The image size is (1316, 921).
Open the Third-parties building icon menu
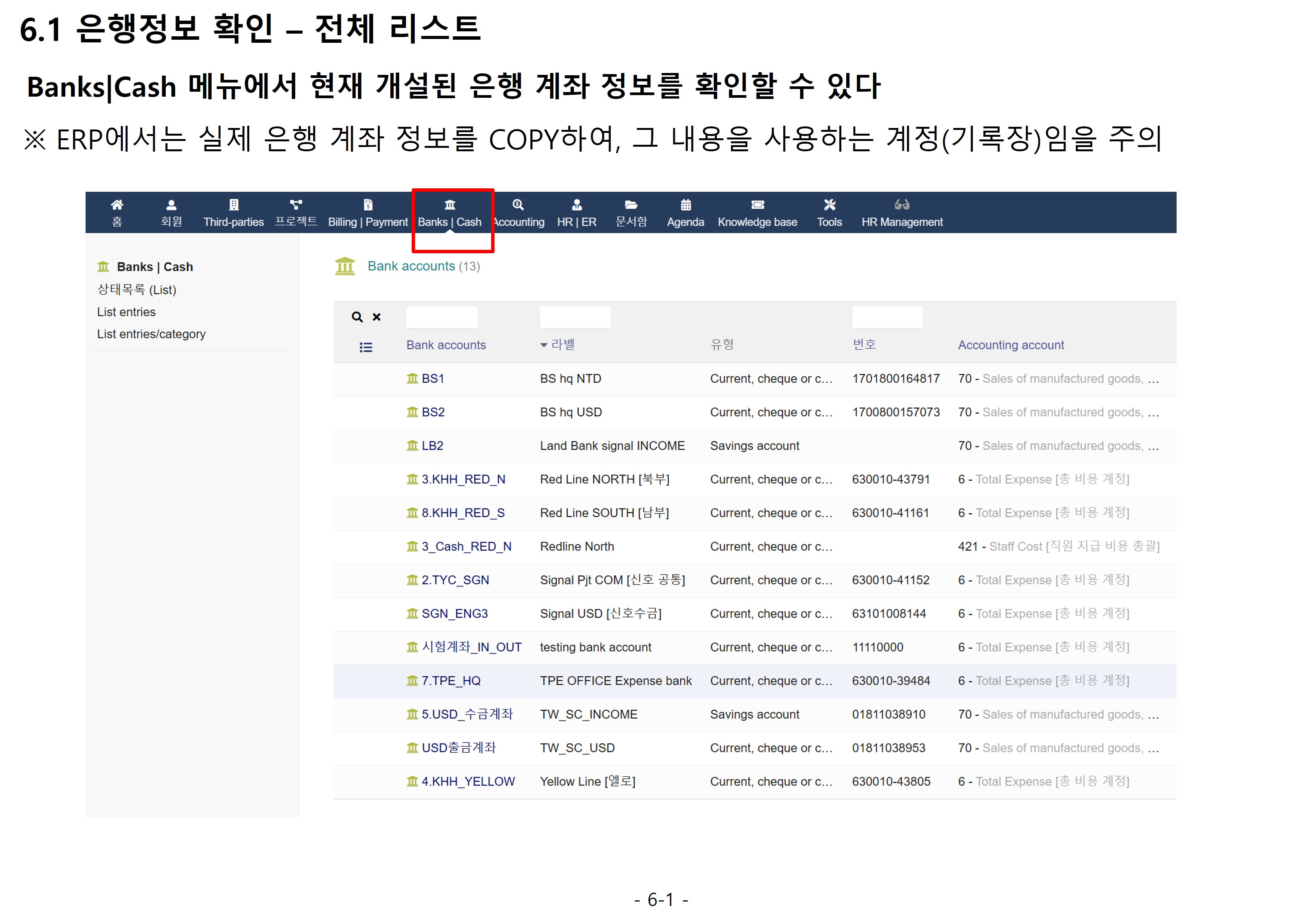point(233,205)
